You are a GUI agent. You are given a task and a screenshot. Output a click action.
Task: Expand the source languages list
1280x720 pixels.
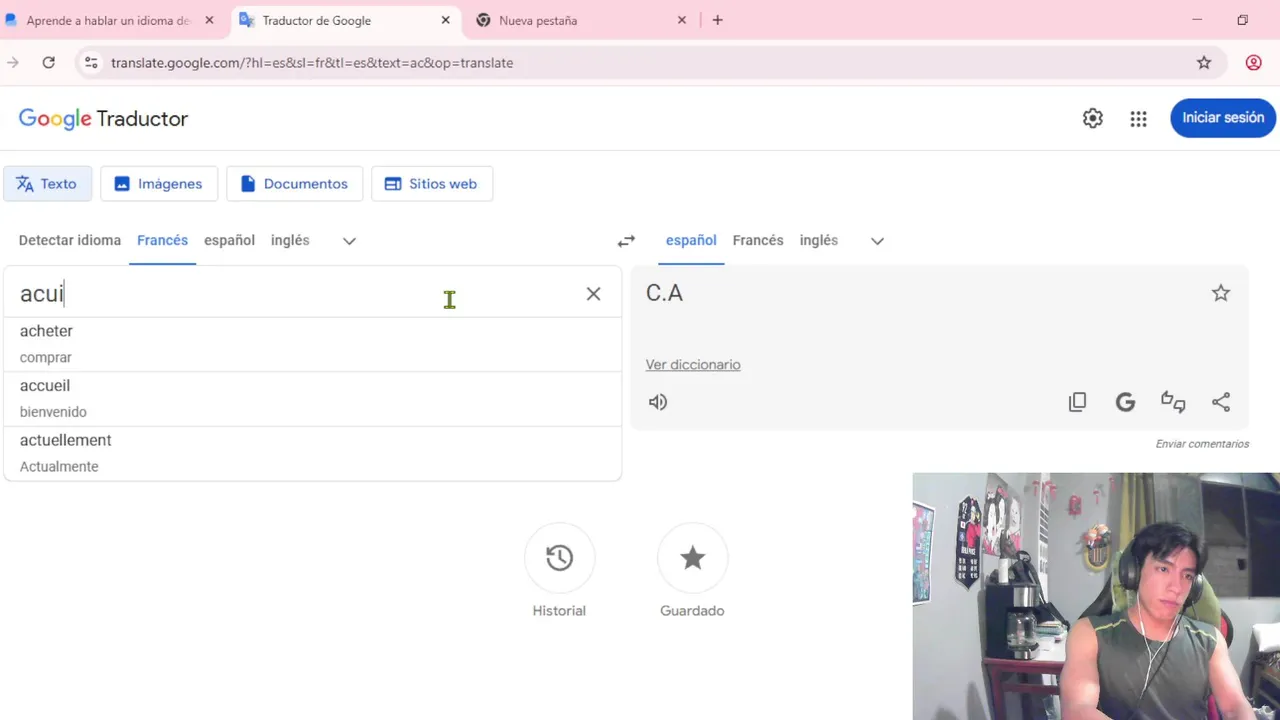click(x=349, y=241)
